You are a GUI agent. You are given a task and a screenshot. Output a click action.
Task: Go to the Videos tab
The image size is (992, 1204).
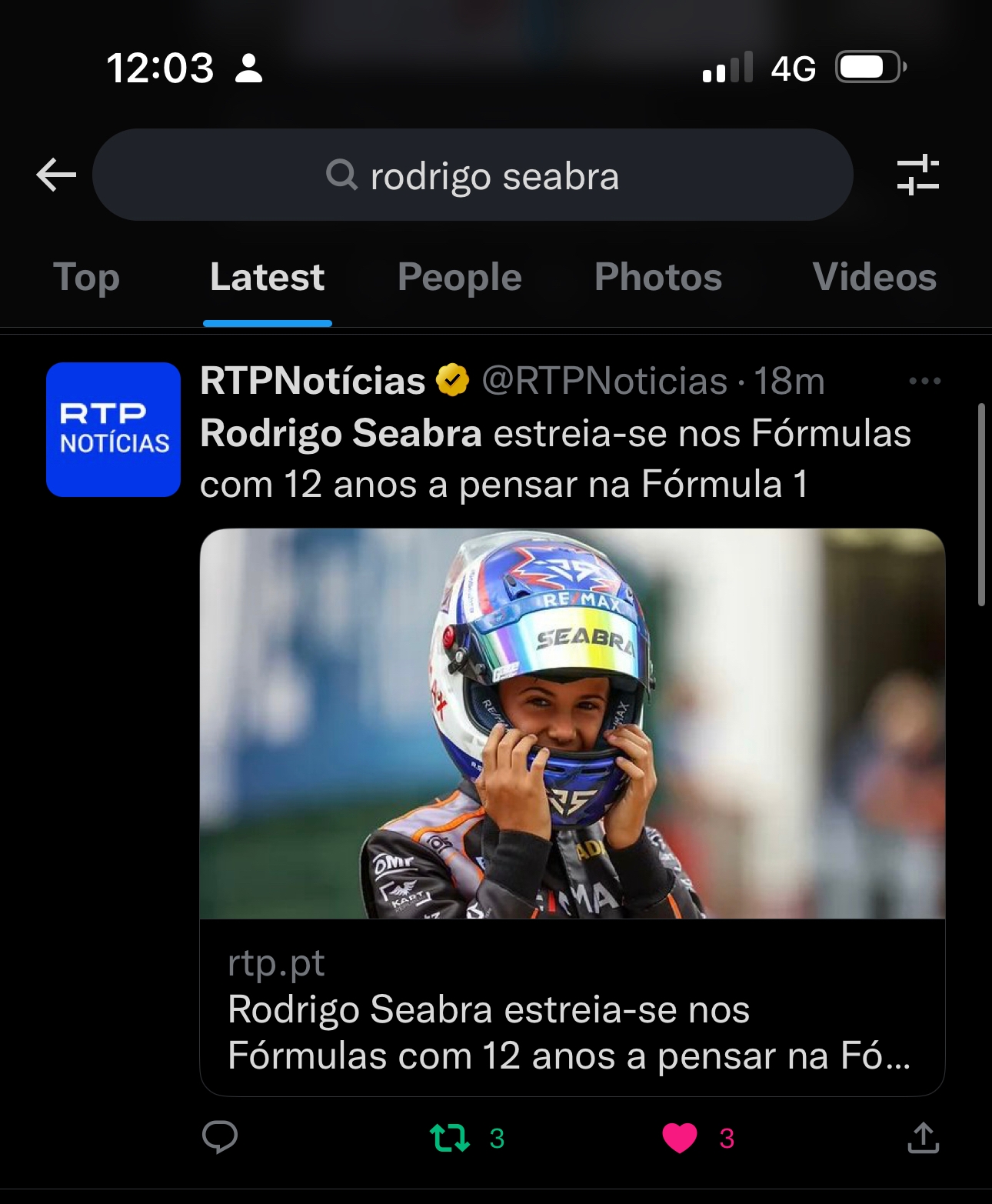coord(874,278)
